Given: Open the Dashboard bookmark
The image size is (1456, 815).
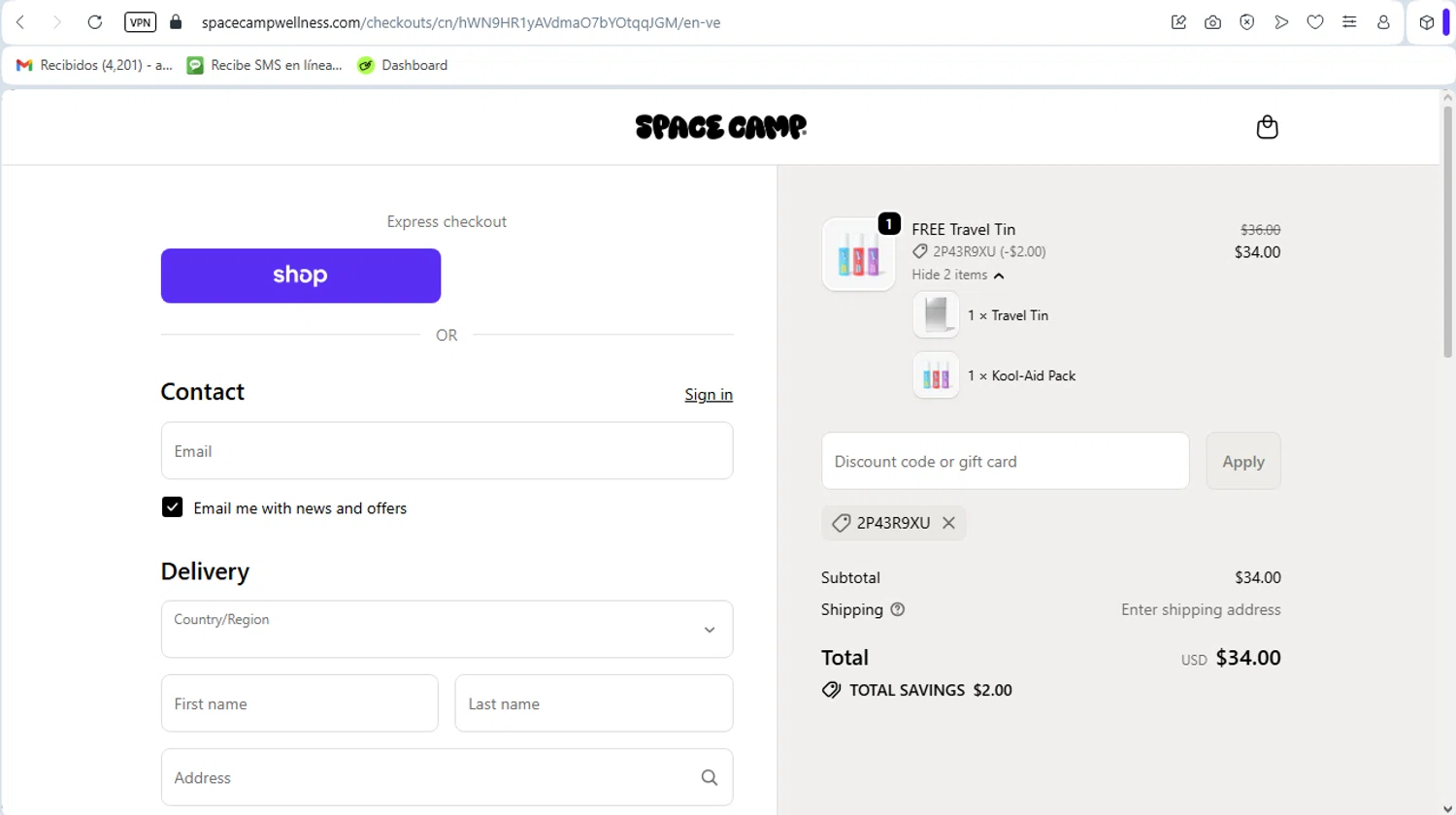Looking at the screenshot, I should click(403, 65).
